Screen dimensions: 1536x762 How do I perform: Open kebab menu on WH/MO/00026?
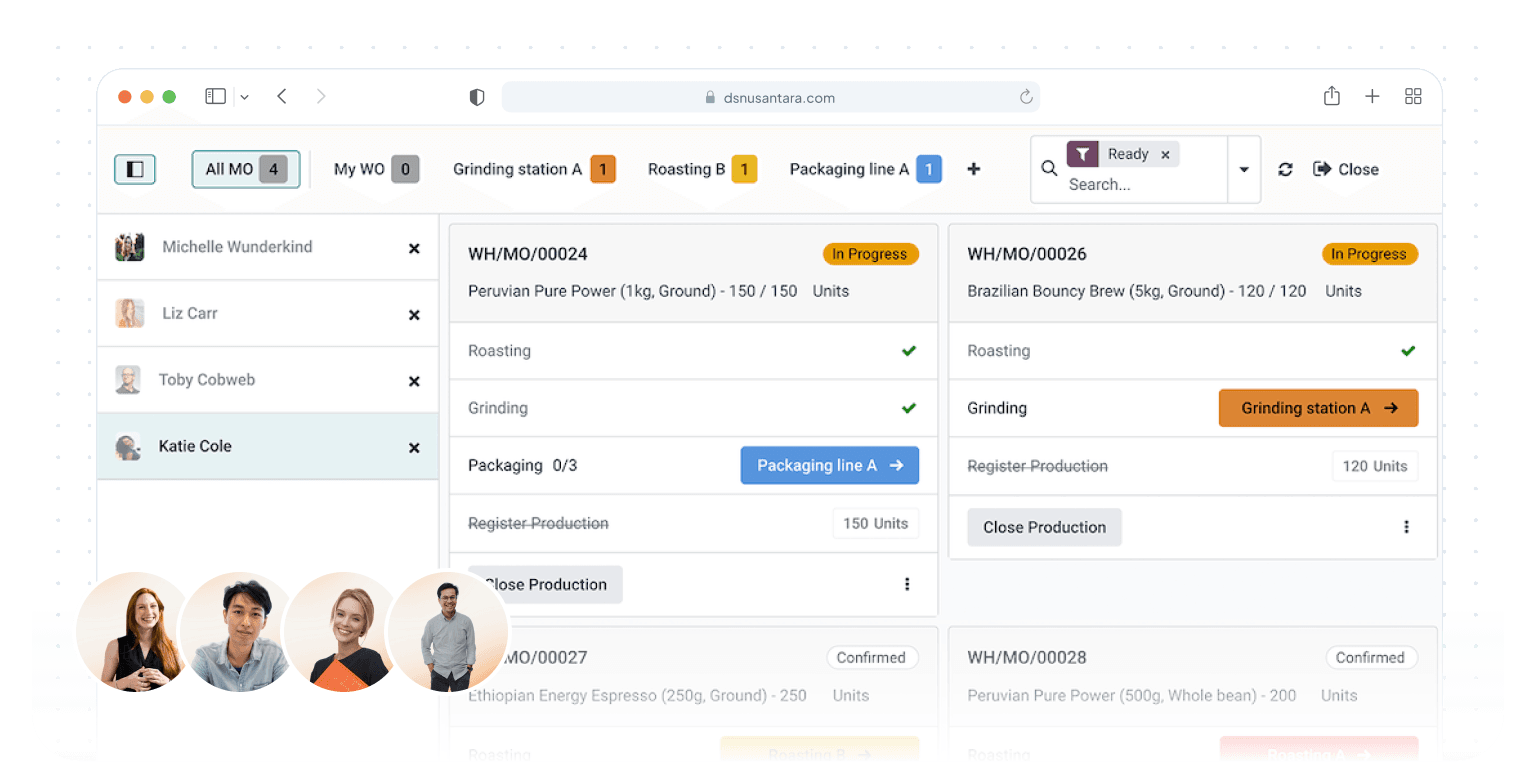[1406, 527]
